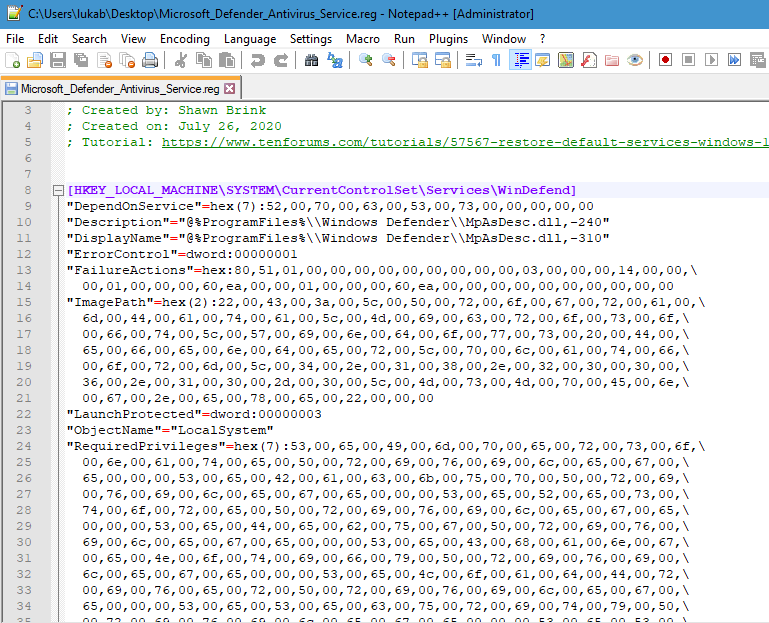
Task: Open the Run menu
Action: tap(405, 39)
